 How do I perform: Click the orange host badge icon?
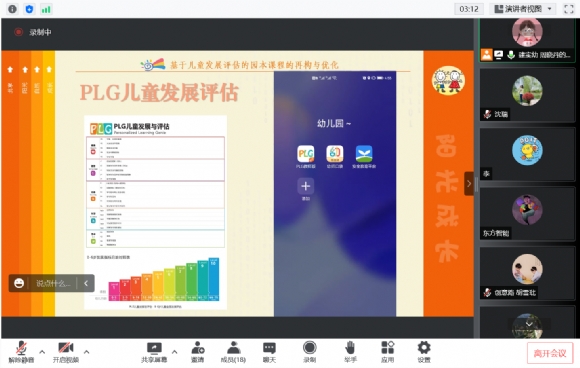(486, 55)
